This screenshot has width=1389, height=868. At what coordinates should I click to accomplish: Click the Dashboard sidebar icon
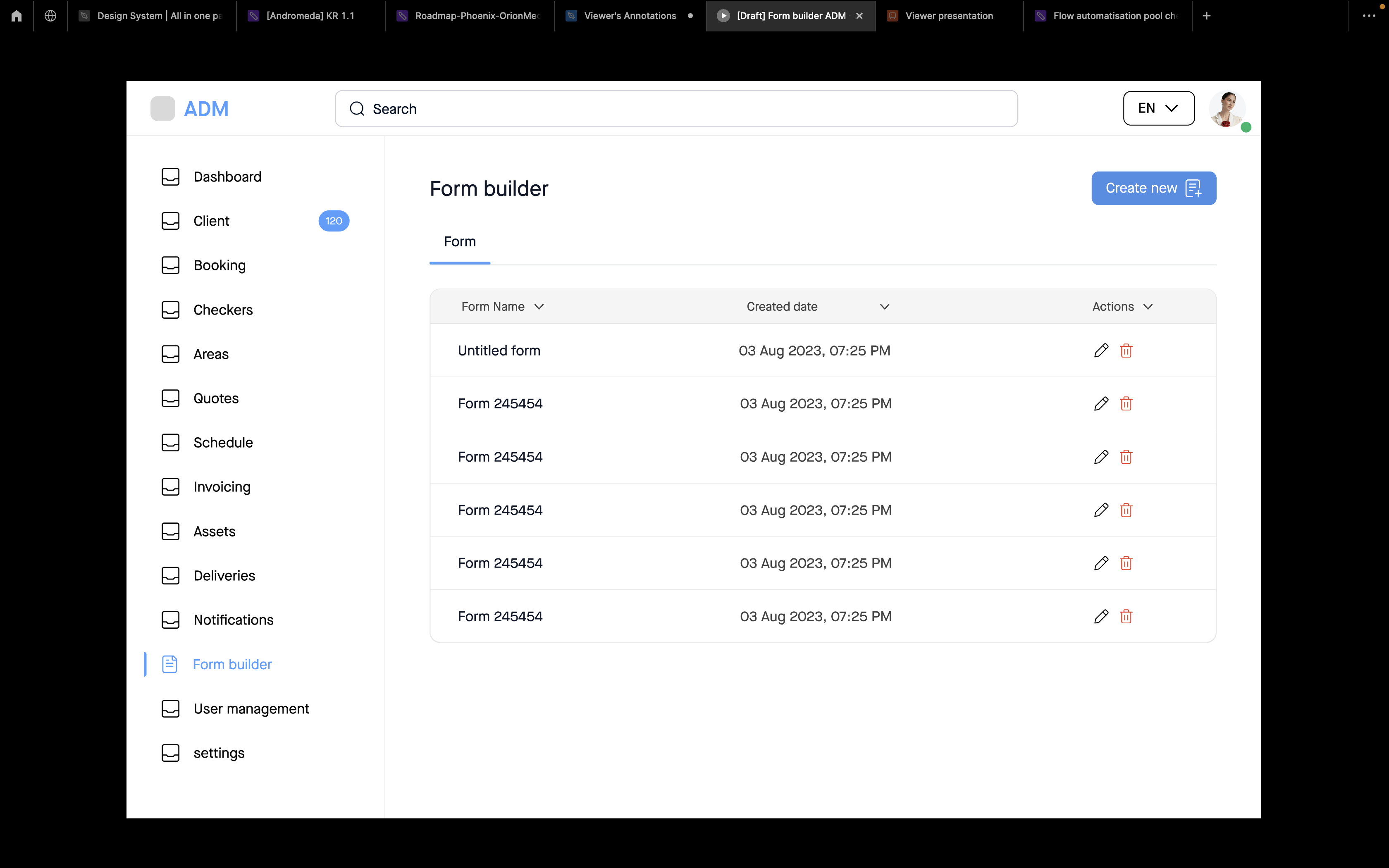tap(170, 177)
